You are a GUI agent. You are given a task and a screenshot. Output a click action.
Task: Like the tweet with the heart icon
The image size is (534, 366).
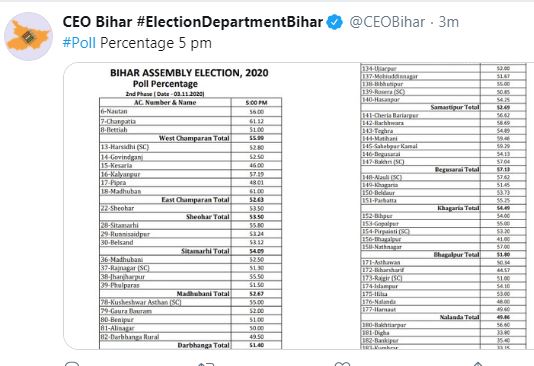click(x=342, y=364)
